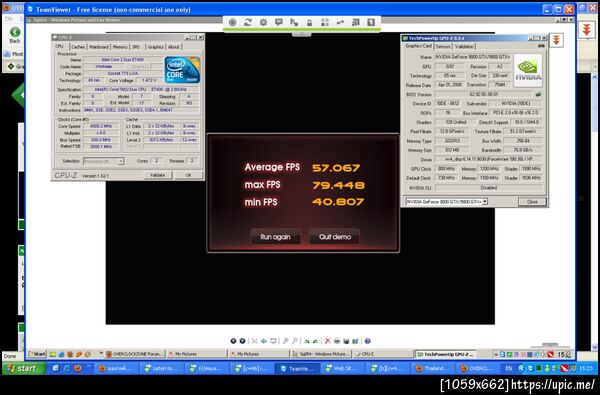600x395 pixels.
Task: Click remote desktop Start button
Action: [37, 354]
